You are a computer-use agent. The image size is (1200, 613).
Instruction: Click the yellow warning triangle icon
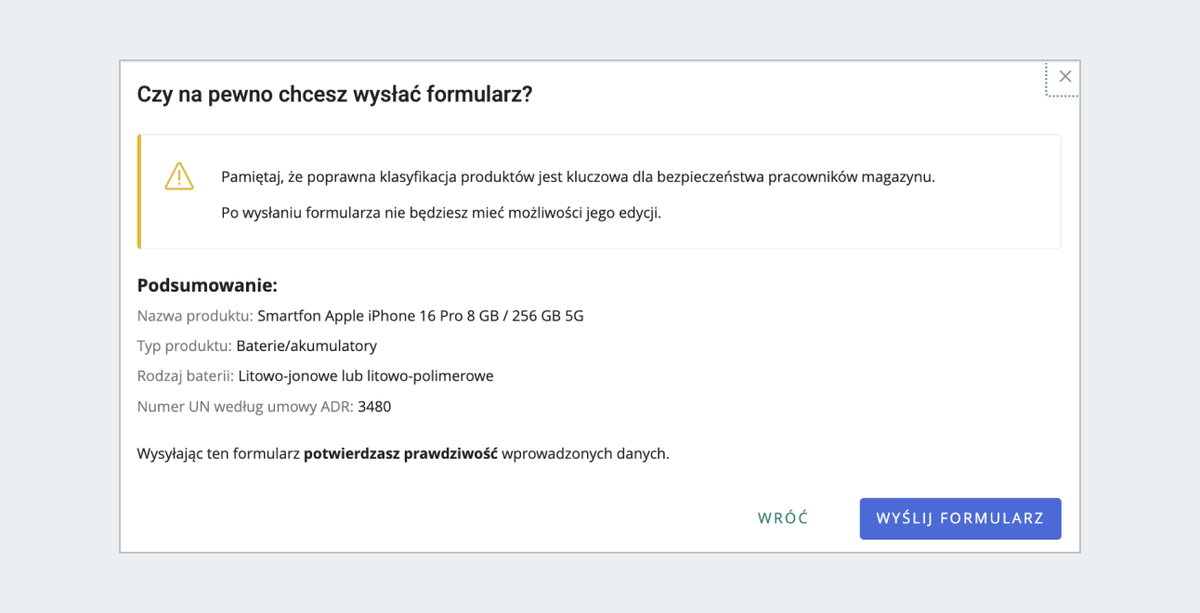pyautogui.click(x=179, y=176)
